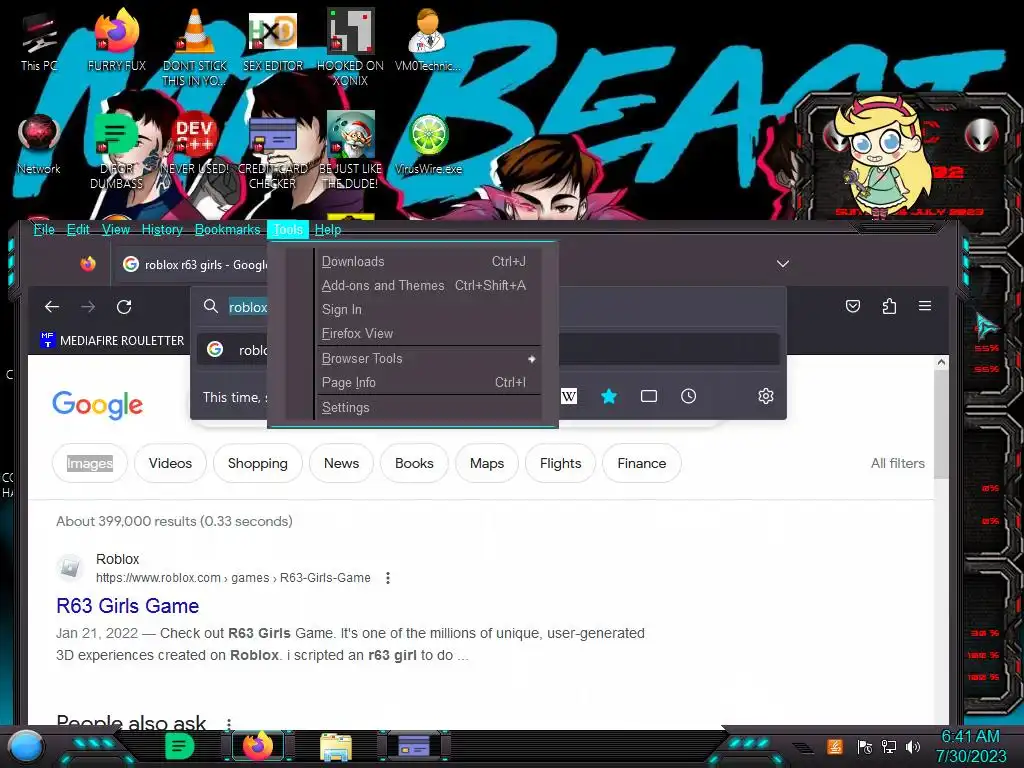The image size is (1024, 768).
Task: Search Wikipedia with the W icon
Action: (569, 396)
